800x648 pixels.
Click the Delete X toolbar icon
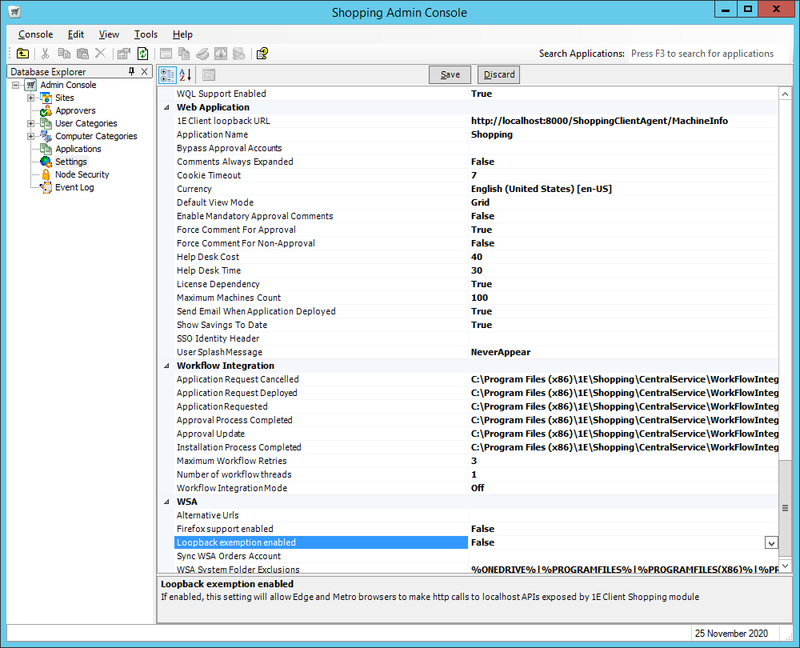(101, 54)
